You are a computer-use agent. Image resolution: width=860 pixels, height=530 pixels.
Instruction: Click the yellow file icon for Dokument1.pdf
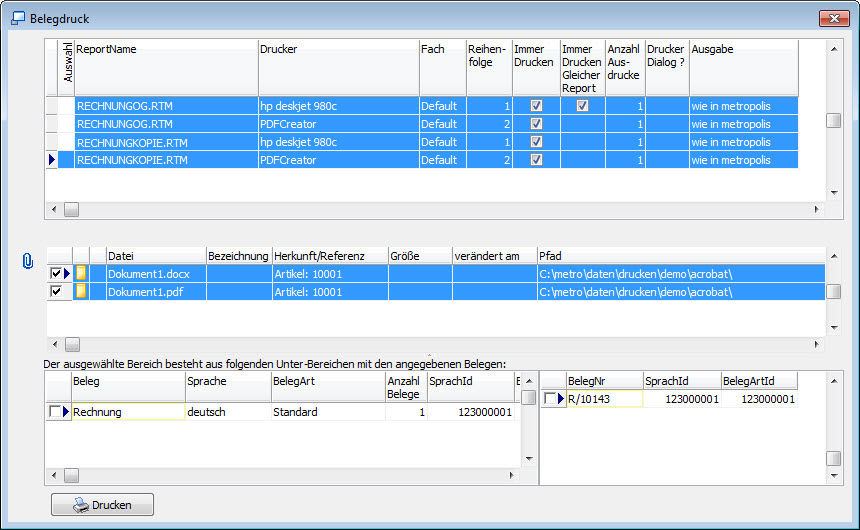(x=81, y=291)
